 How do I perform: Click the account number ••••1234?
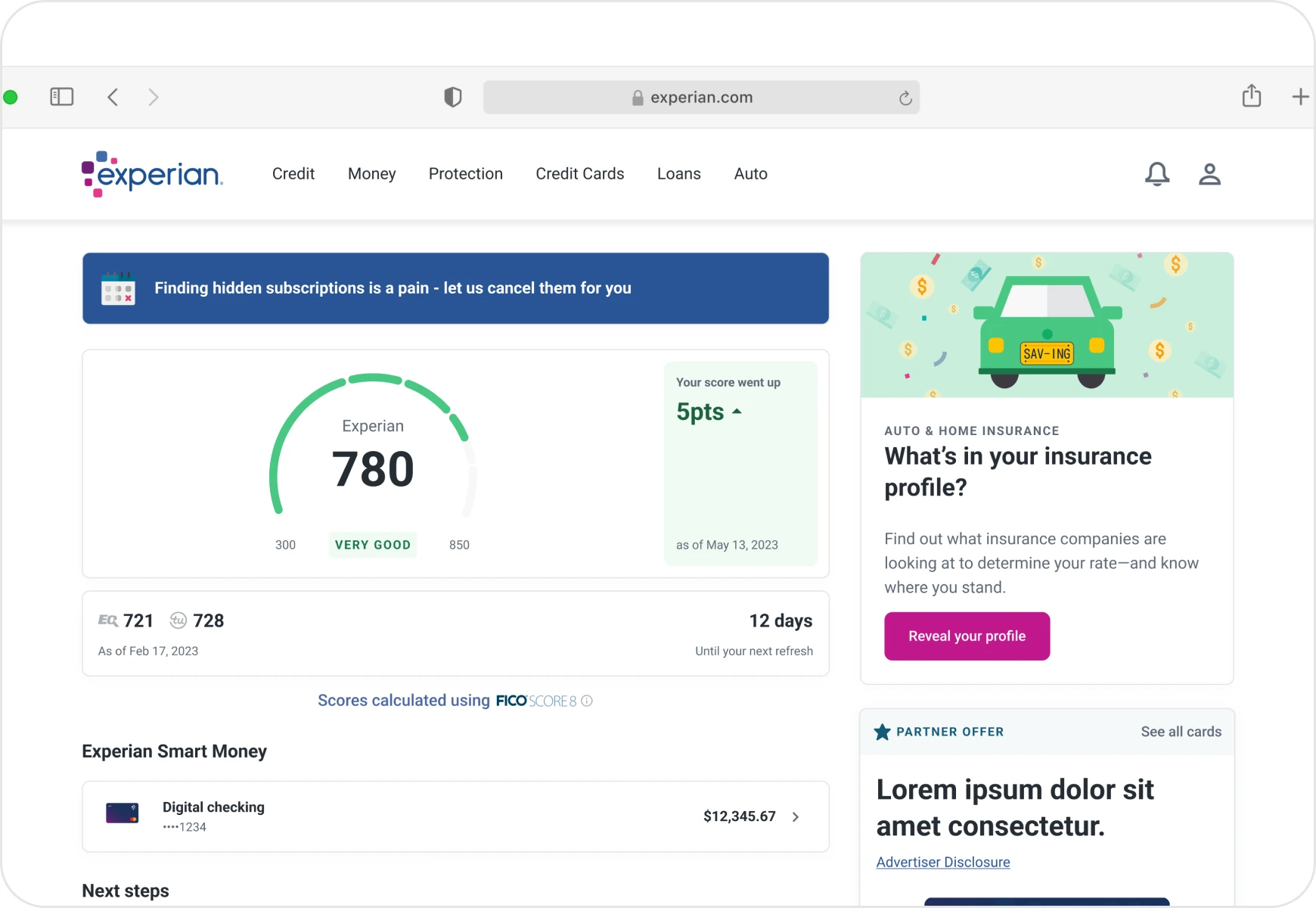pos(185,827)
